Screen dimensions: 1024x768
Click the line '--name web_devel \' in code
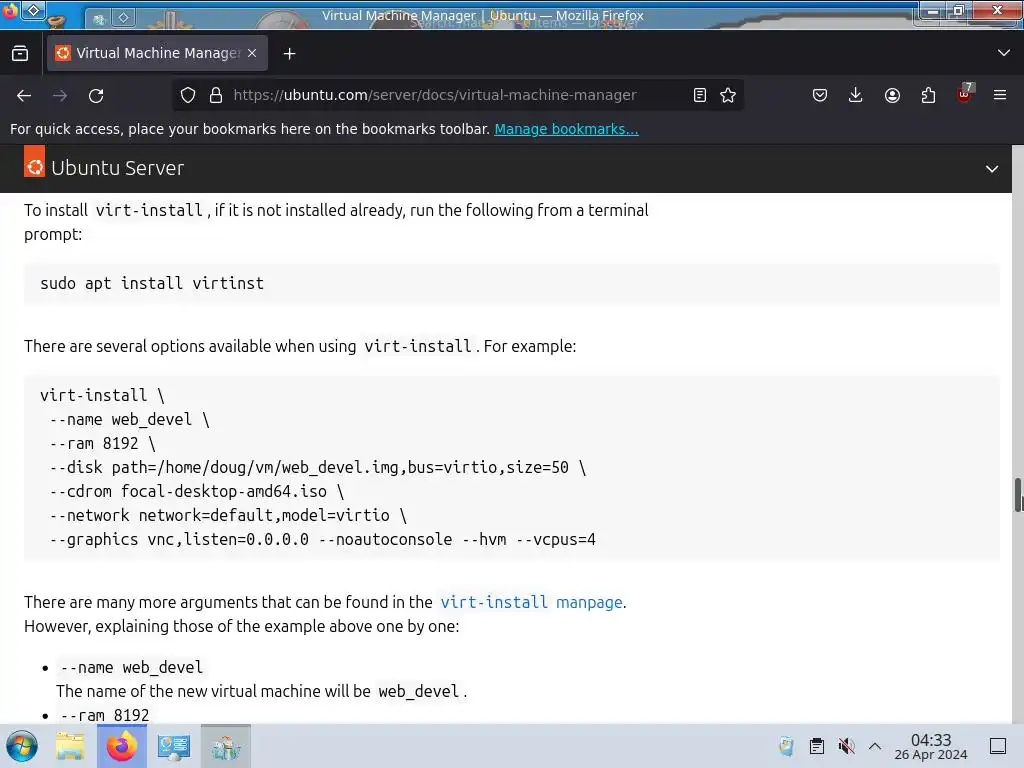pos(129,419)
